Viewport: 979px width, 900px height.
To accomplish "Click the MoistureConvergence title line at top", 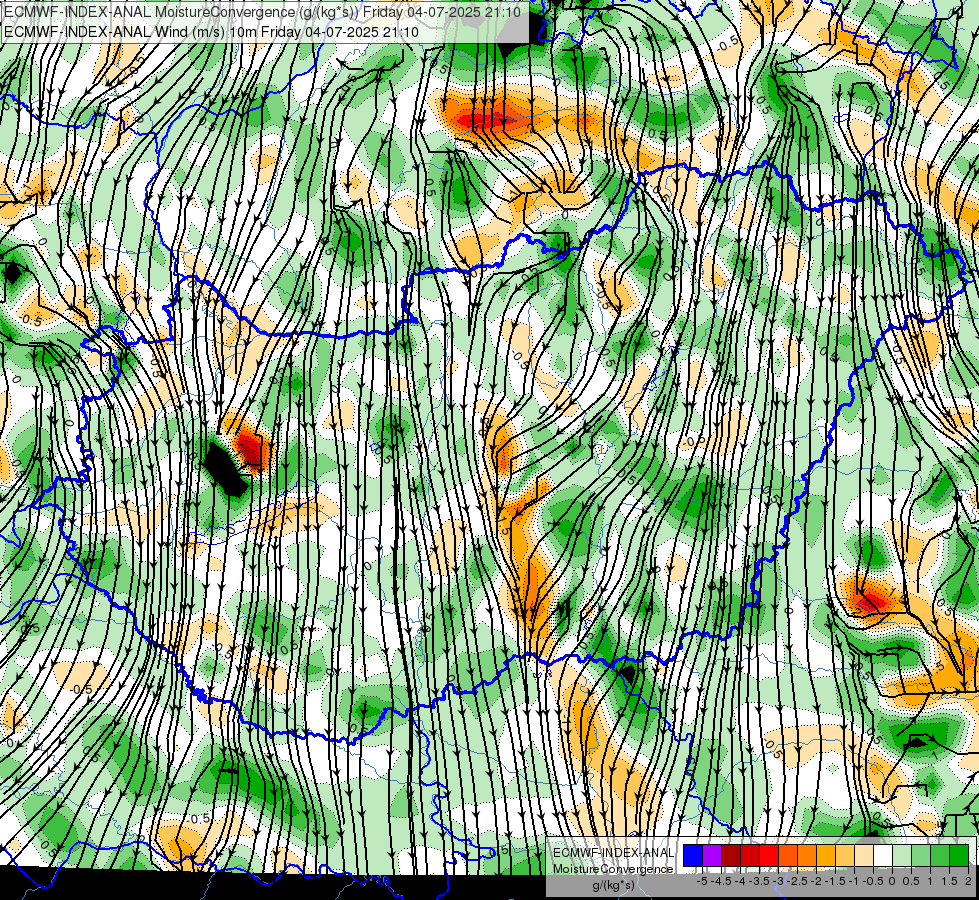I will 262,11.
